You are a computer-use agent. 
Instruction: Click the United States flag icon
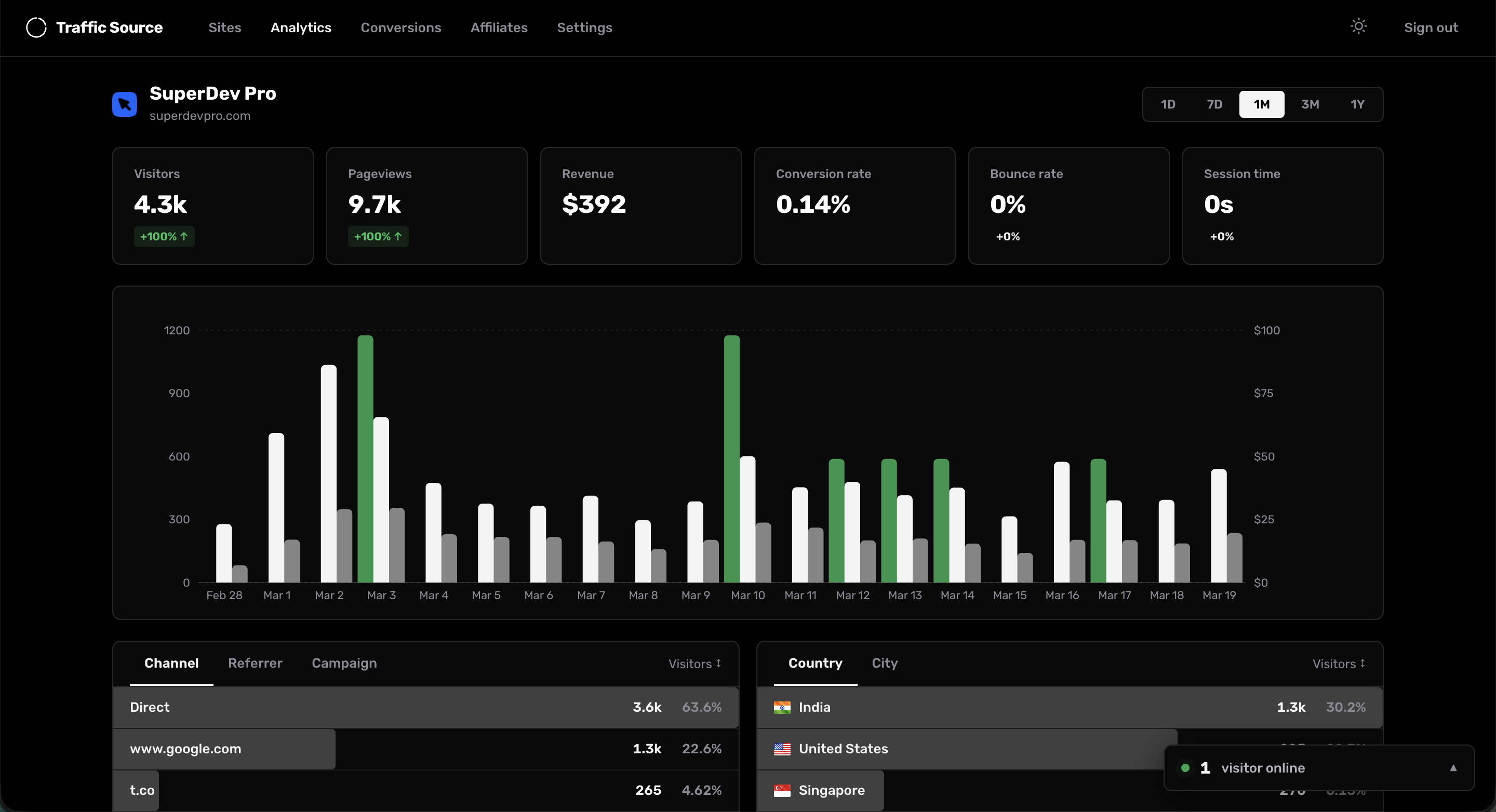pos(782,749)
